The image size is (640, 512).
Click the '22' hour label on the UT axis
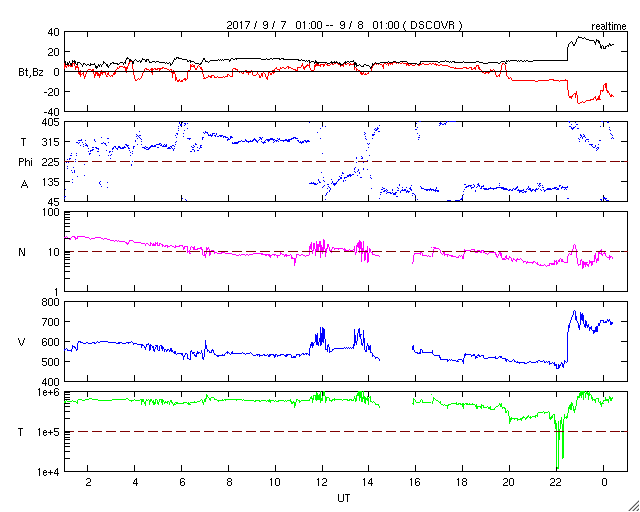[x=556, y=482]
